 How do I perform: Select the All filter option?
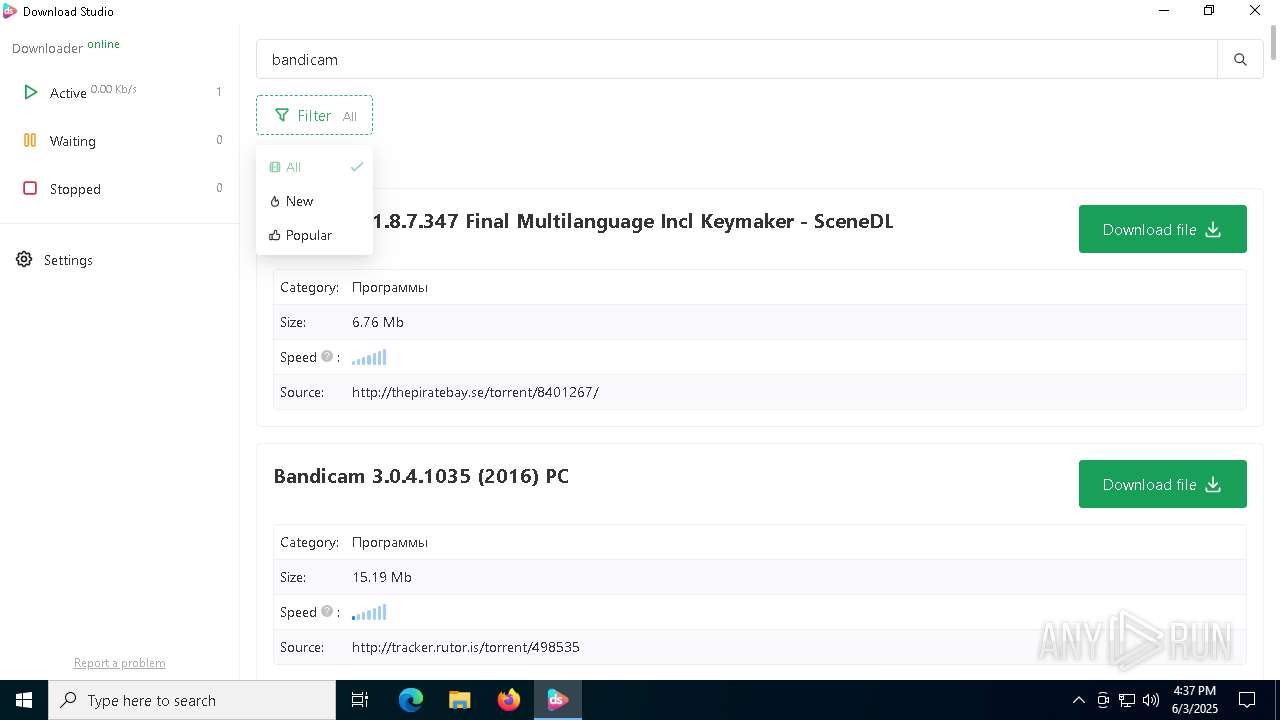pos(314,167)
